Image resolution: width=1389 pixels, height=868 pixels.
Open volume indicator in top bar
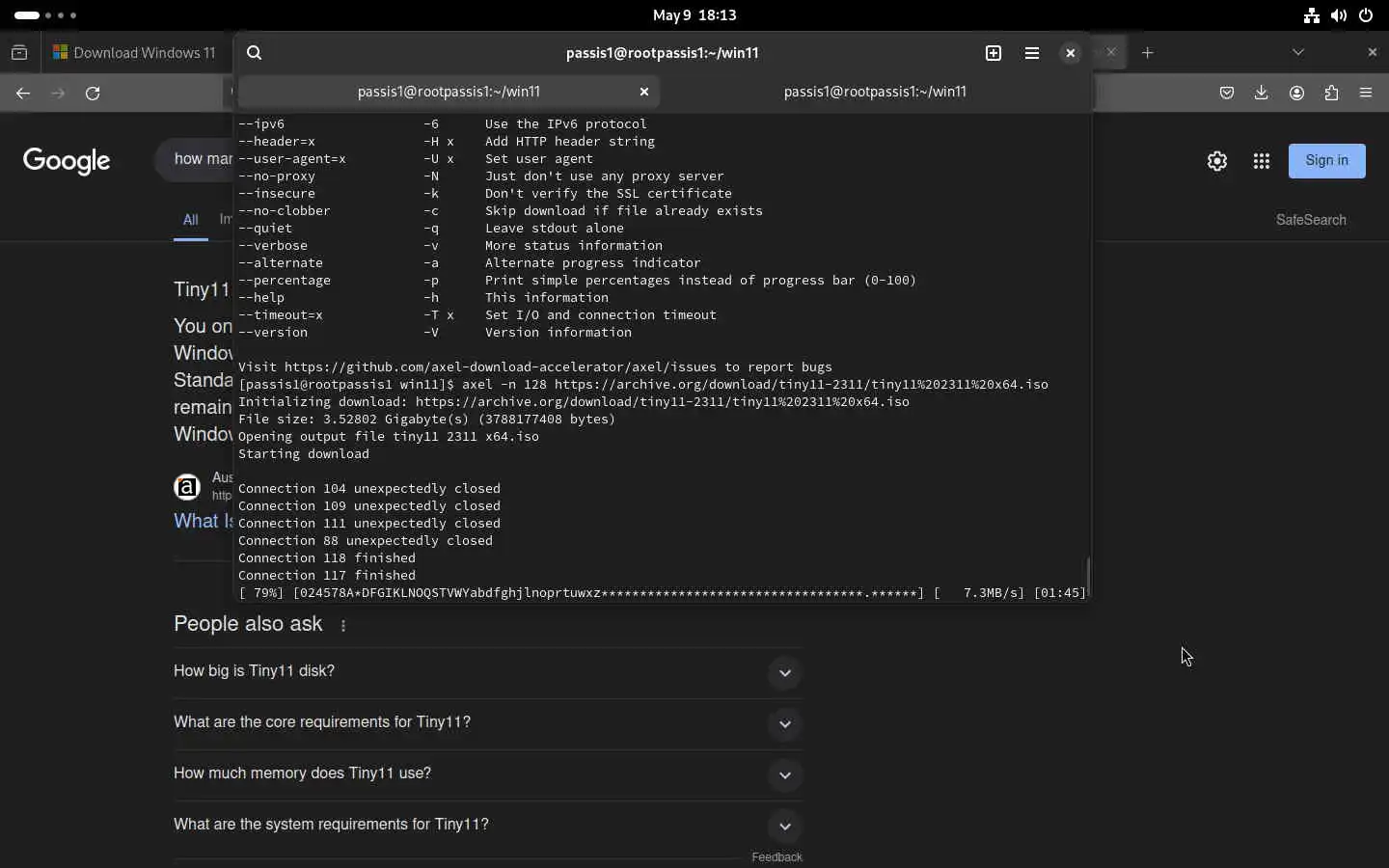click(1339, 15)
